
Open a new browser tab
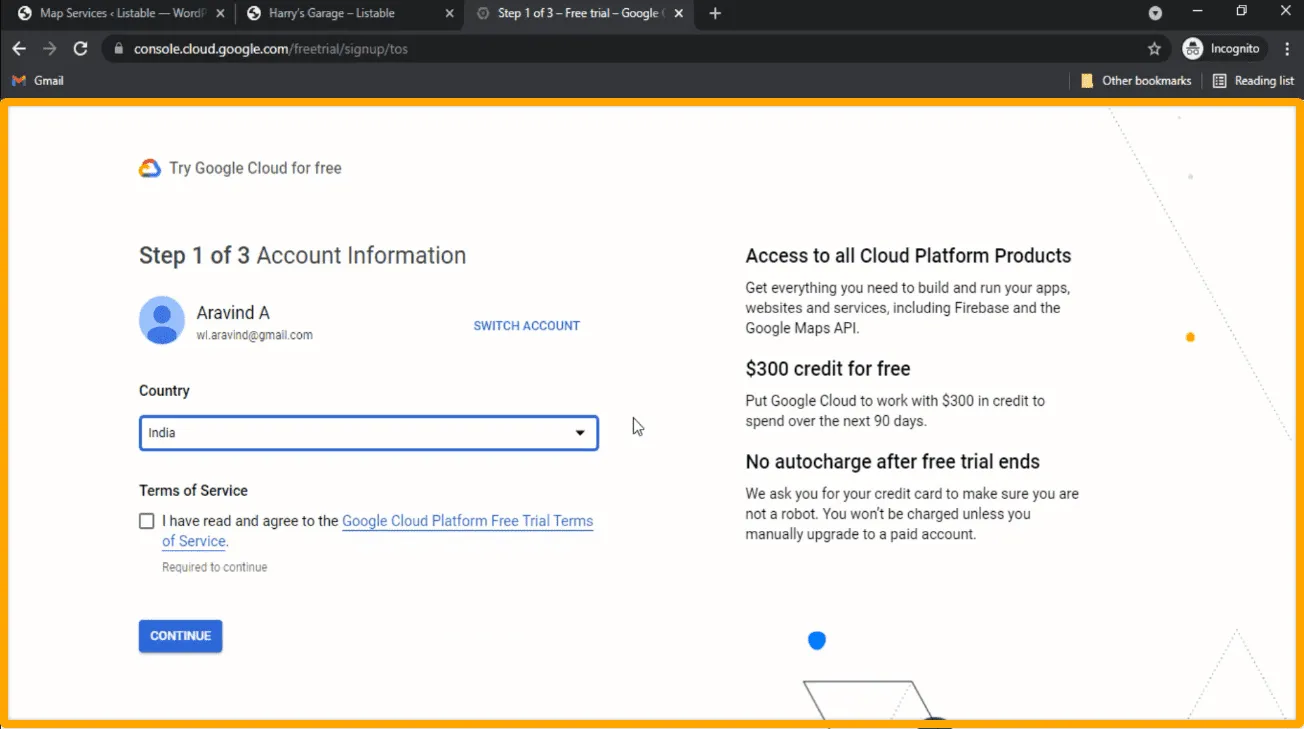tap(715, 14)
